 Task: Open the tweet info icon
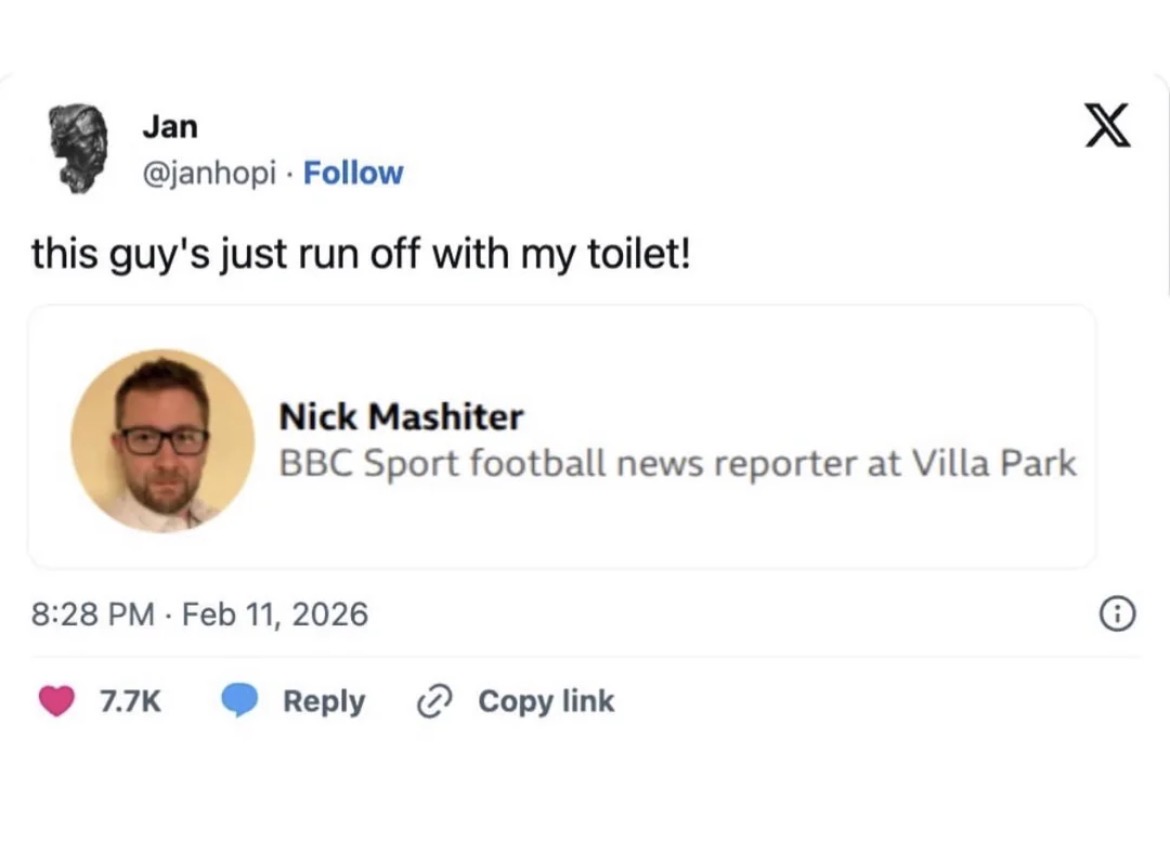pyautogui.click(x=1119, y=615)
